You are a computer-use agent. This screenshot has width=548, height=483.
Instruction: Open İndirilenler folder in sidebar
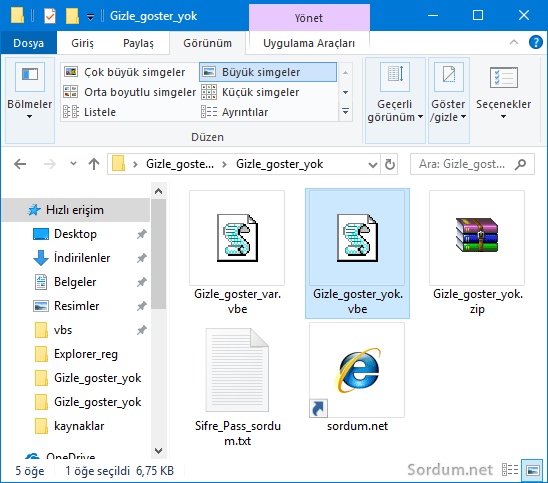click(x=82, y=258)
